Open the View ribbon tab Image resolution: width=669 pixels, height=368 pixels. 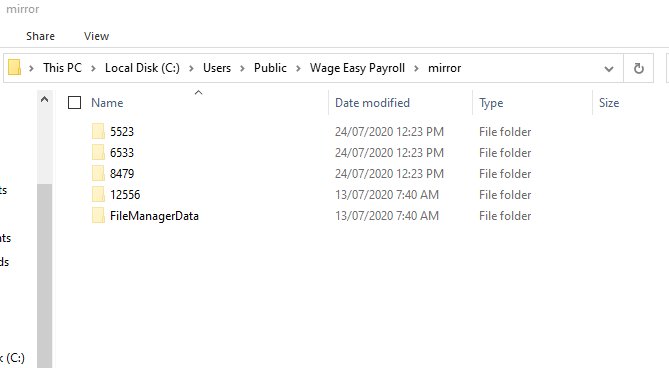click(96, 36)
